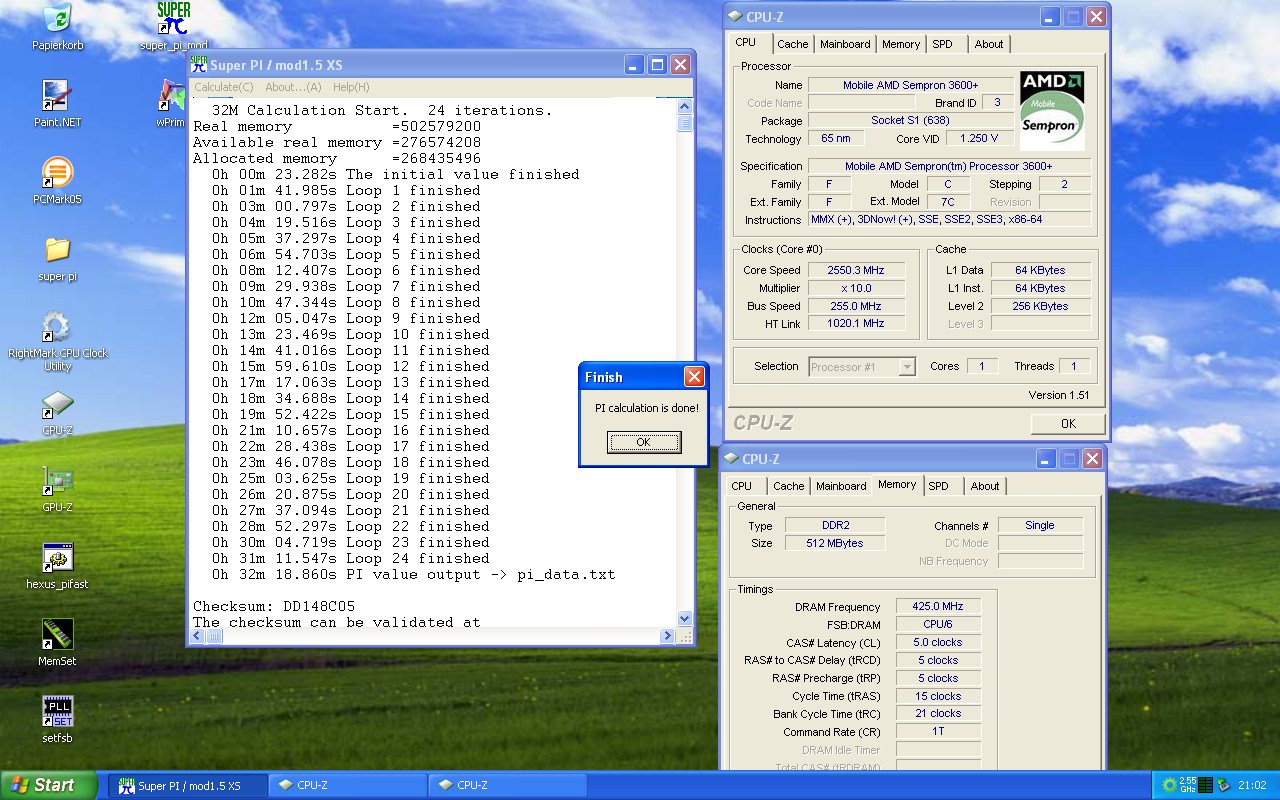Launch the setfsb desktop icon
1280x800 pixels.
(x=57, y=712)
